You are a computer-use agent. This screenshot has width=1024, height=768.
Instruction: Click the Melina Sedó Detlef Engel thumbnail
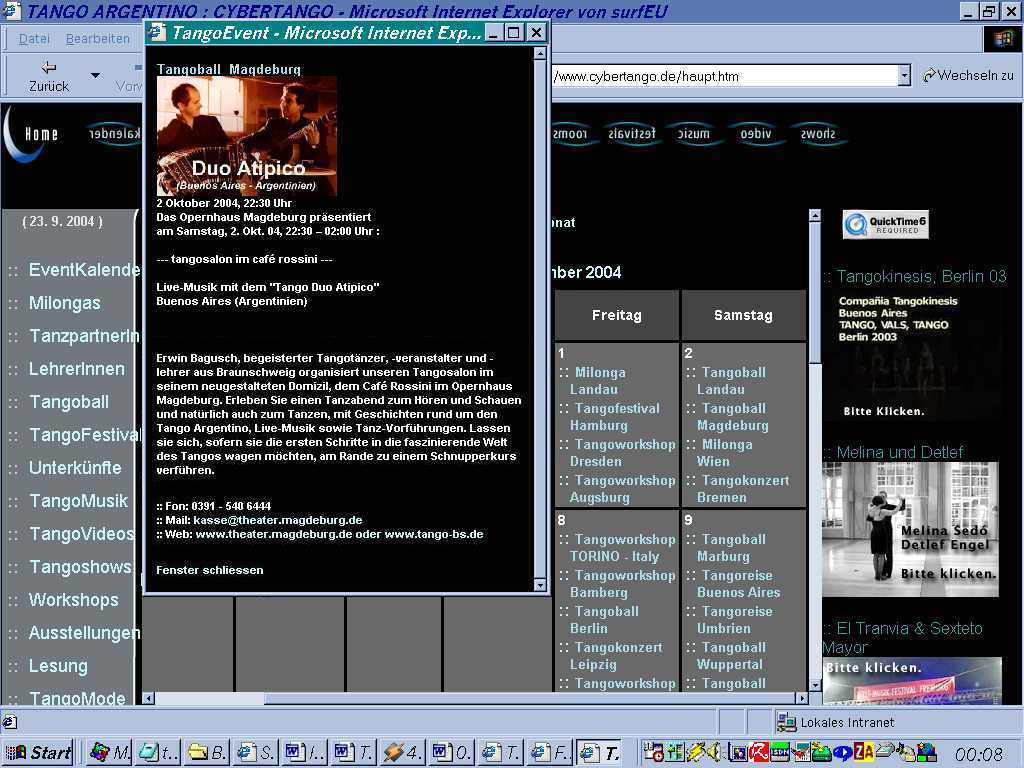(x=910, y=529)
